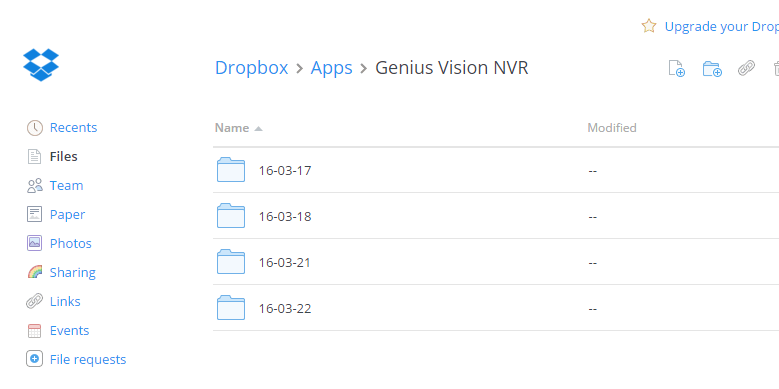This screenshot has width=779, height=389.
Task: Navigate to Apps in breadcrumb
Action: [x=331, y=68]
